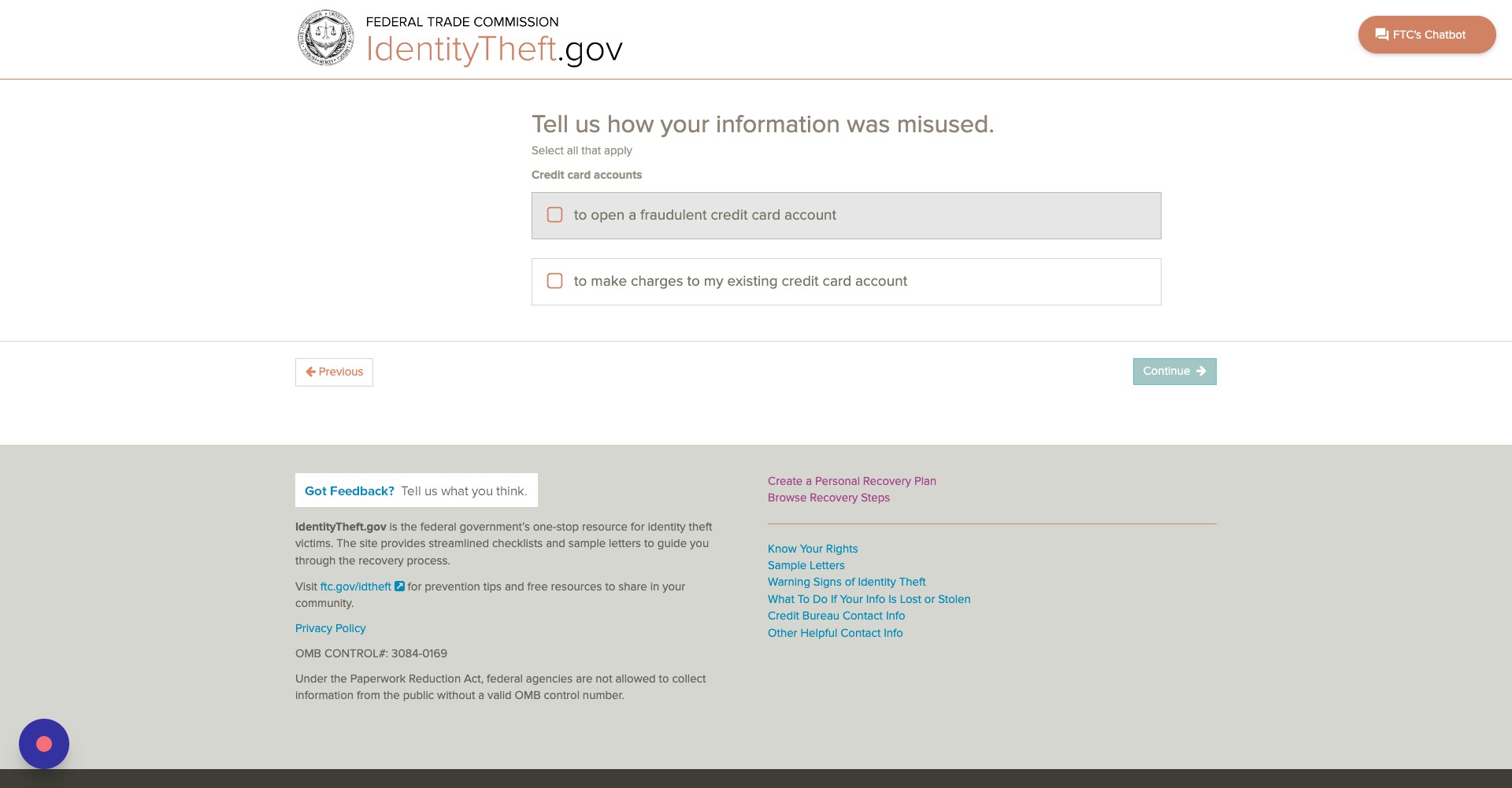The image size is (1512, 788).
Task: Visit the ftc.gov/idtheft link
Action: pos(355,586)
